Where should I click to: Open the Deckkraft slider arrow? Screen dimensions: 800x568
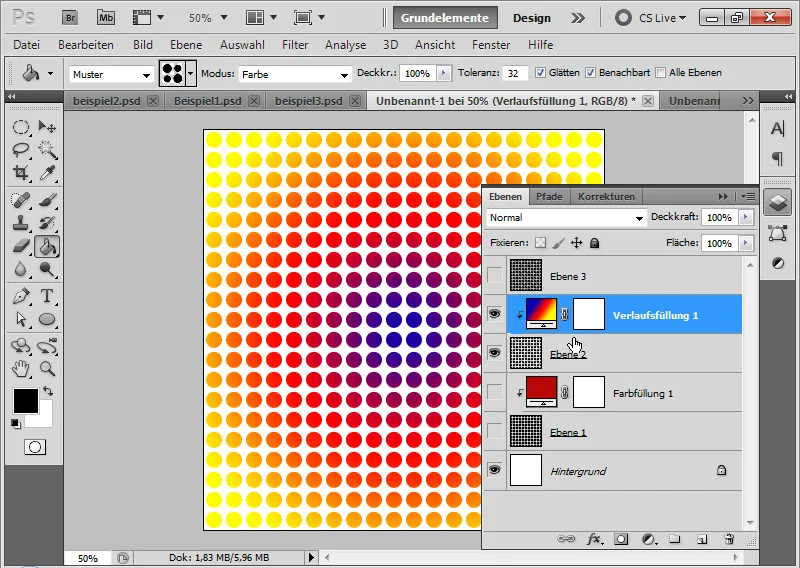[745, 217]
